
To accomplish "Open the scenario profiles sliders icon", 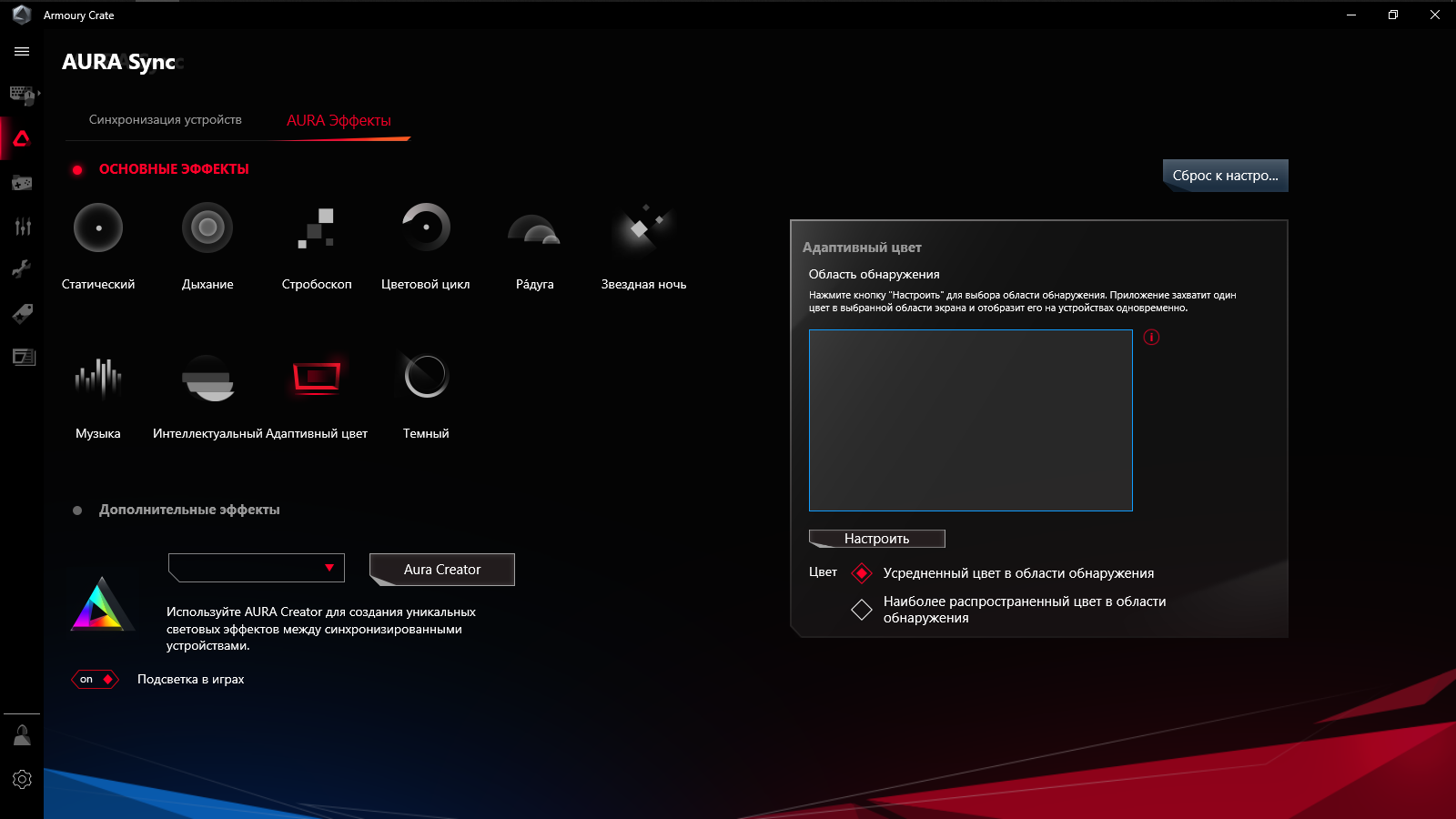I will (x=23, y=226).
